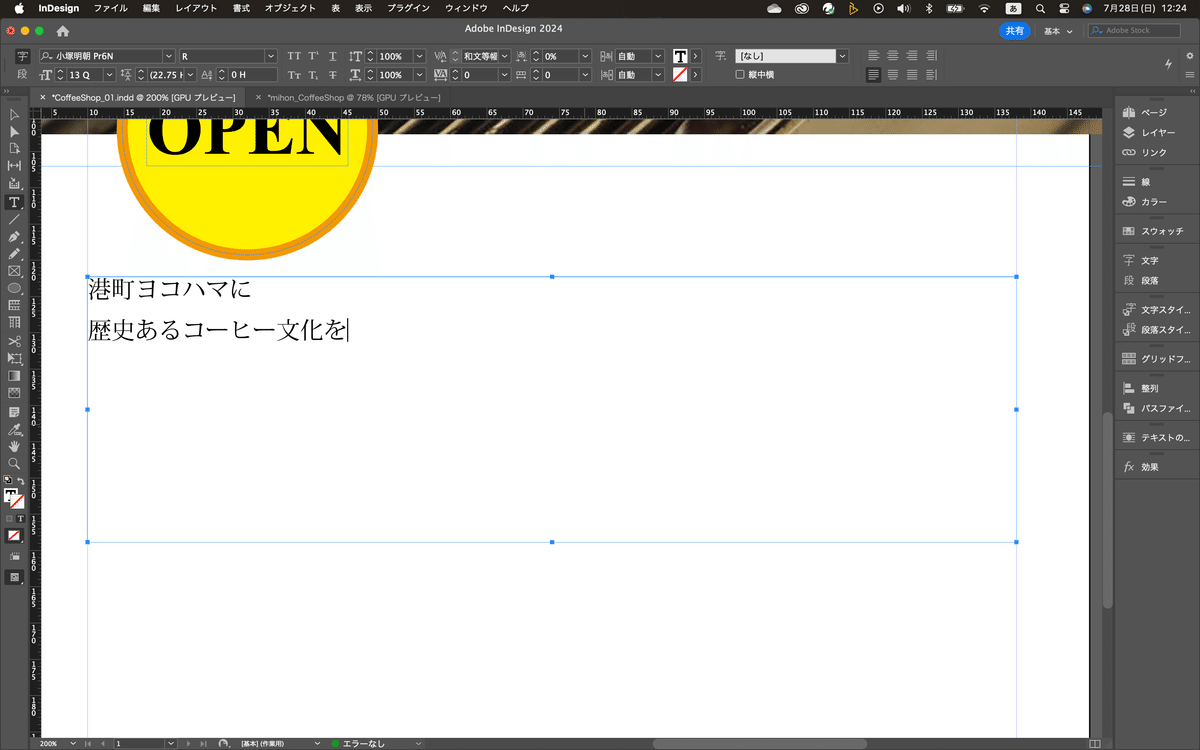The image size is (1200, 750).
Task: Align paragraph text to center
Action: [893, 56]
